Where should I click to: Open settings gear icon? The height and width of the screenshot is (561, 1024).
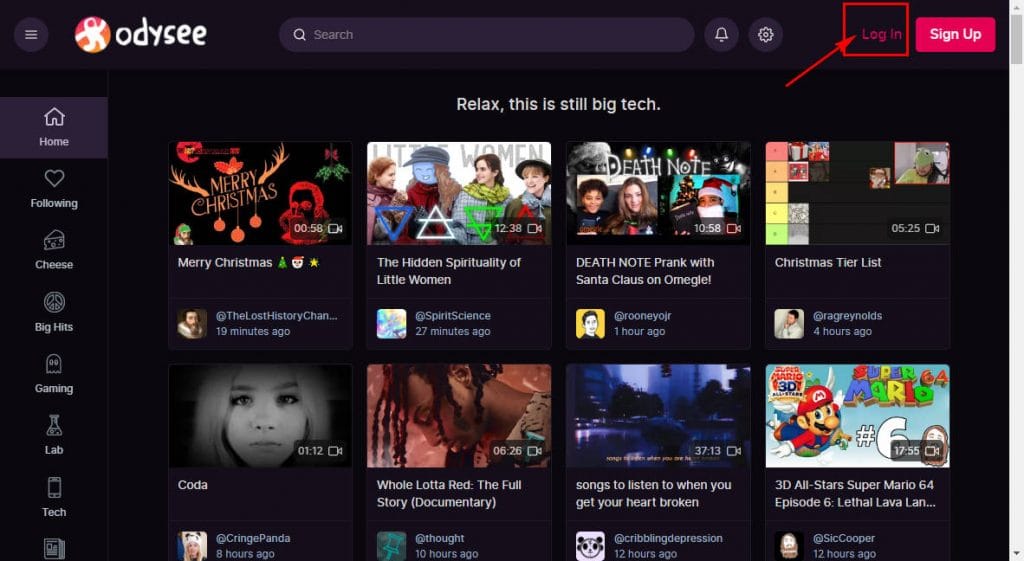click(765, 35)
